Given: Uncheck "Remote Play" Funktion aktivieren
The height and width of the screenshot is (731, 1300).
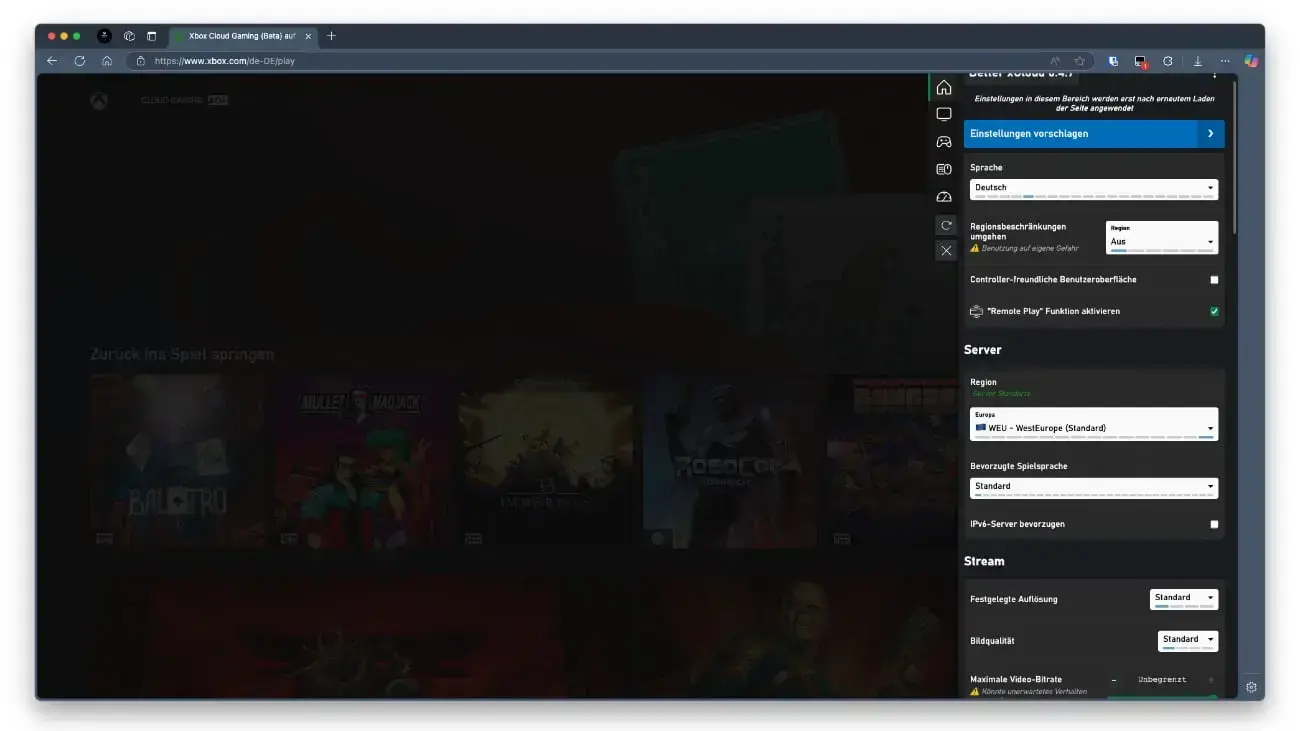Looking at the screenshot, I should (x=1214, y=311).
